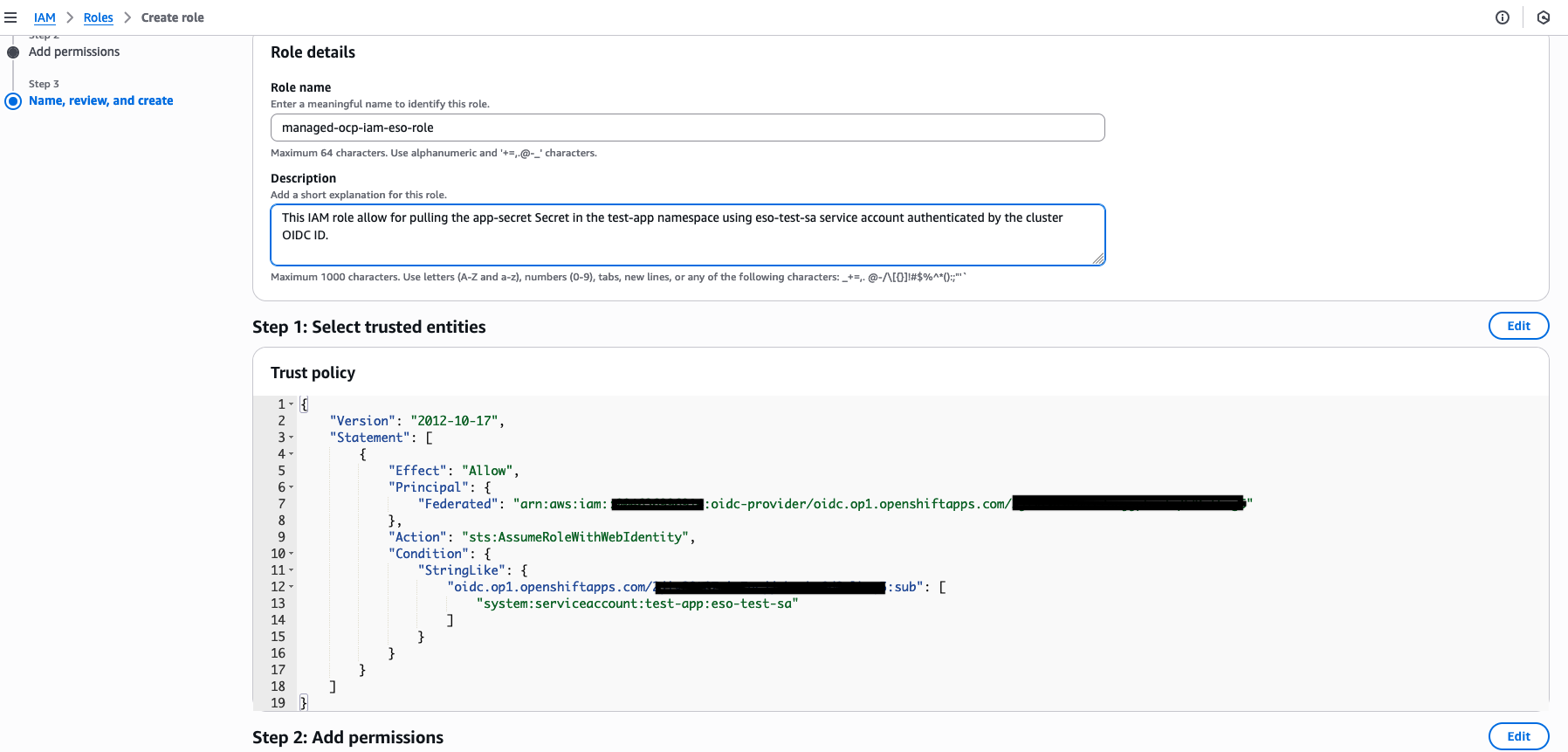Select the Step 3 active step indicator

coord(13,101)
